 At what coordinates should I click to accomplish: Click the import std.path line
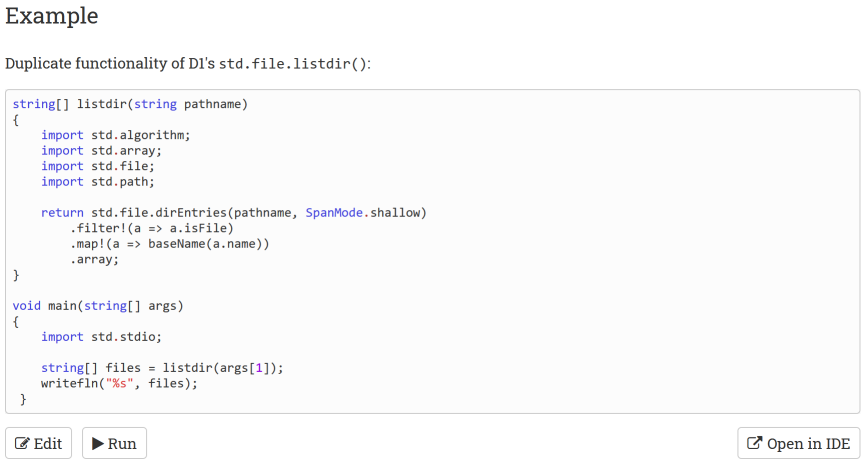pyautogui.click(x=98, y=182)
